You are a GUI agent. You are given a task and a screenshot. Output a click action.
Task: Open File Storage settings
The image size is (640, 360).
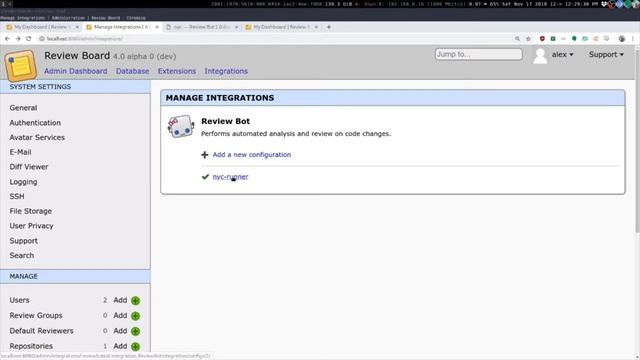click(31, 211)
